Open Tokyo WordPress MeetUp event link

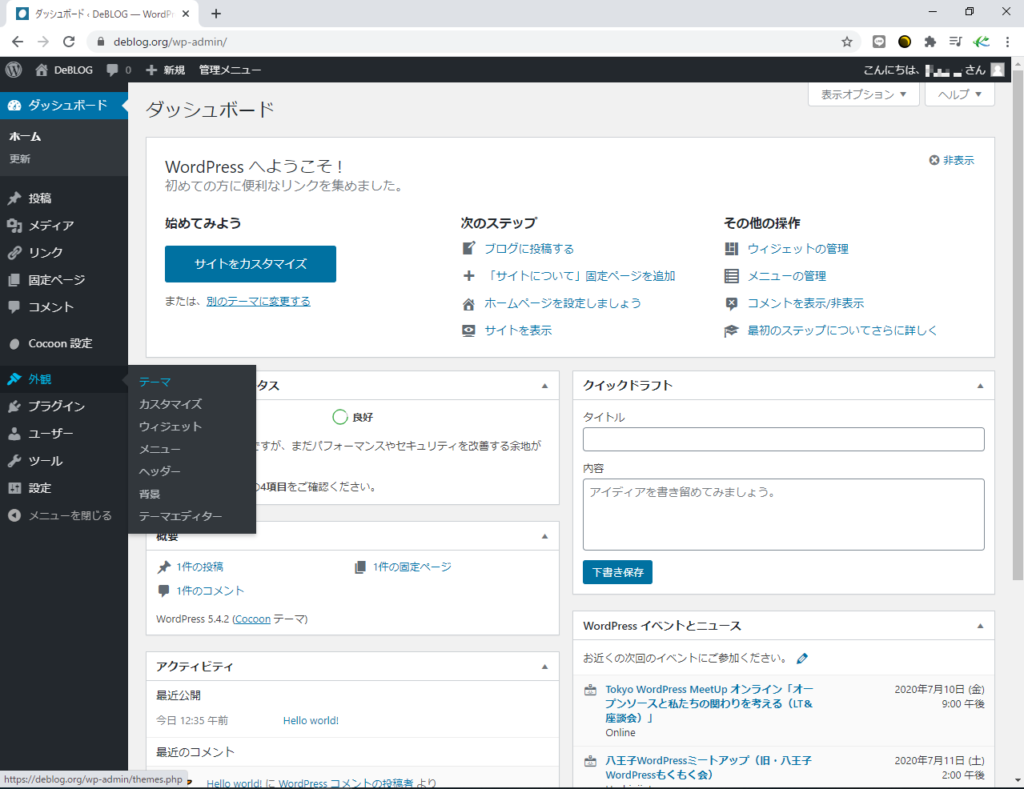(709, 703)
